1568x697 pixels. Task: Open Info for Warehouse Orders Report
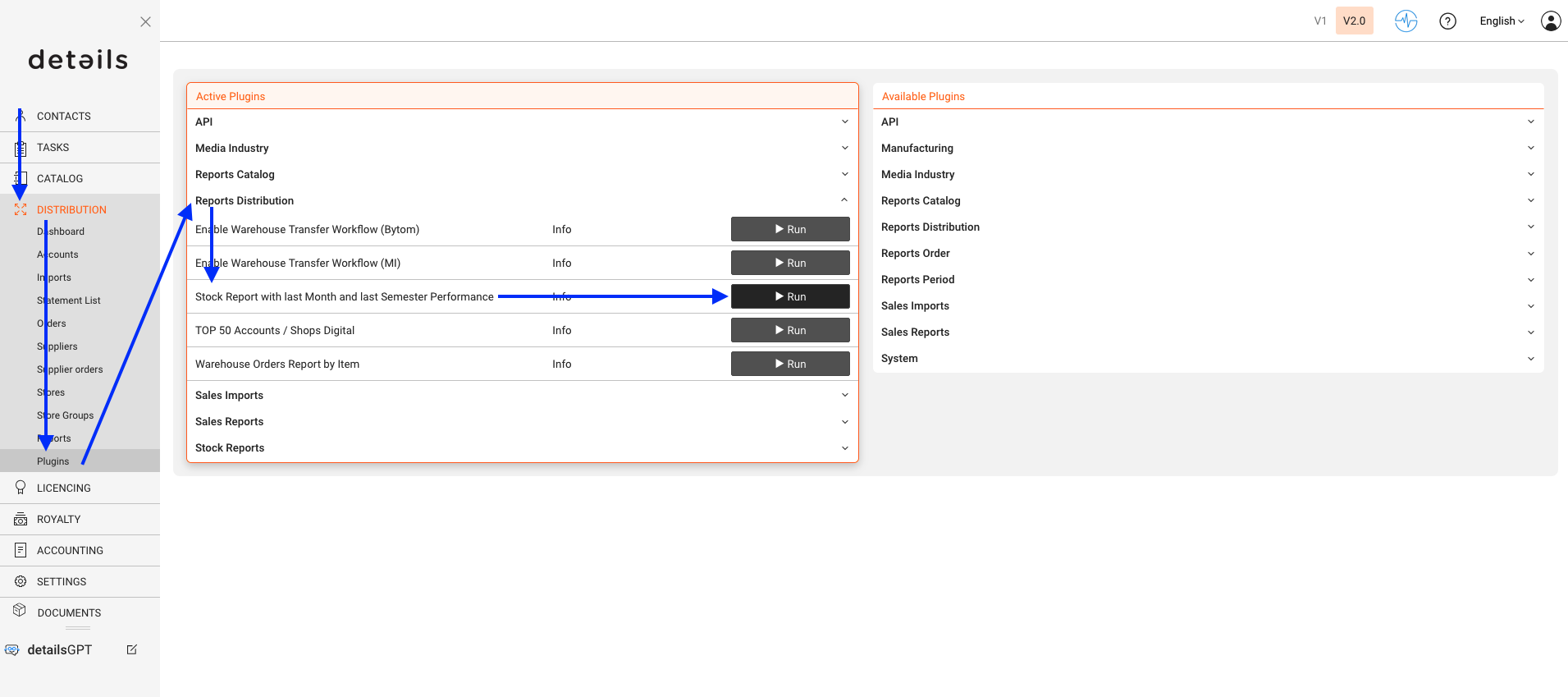[561, 364]
